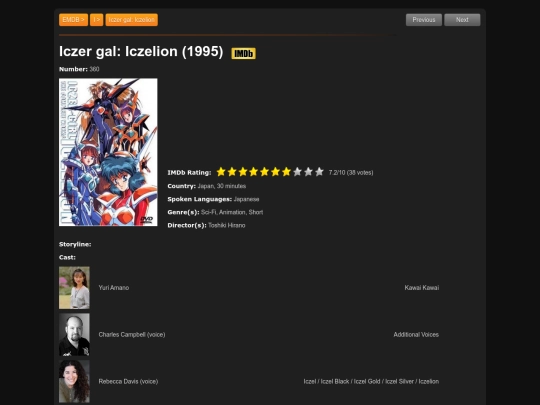
Task: Open the EMDB breadcrumb
Action: tap(73, 20)
